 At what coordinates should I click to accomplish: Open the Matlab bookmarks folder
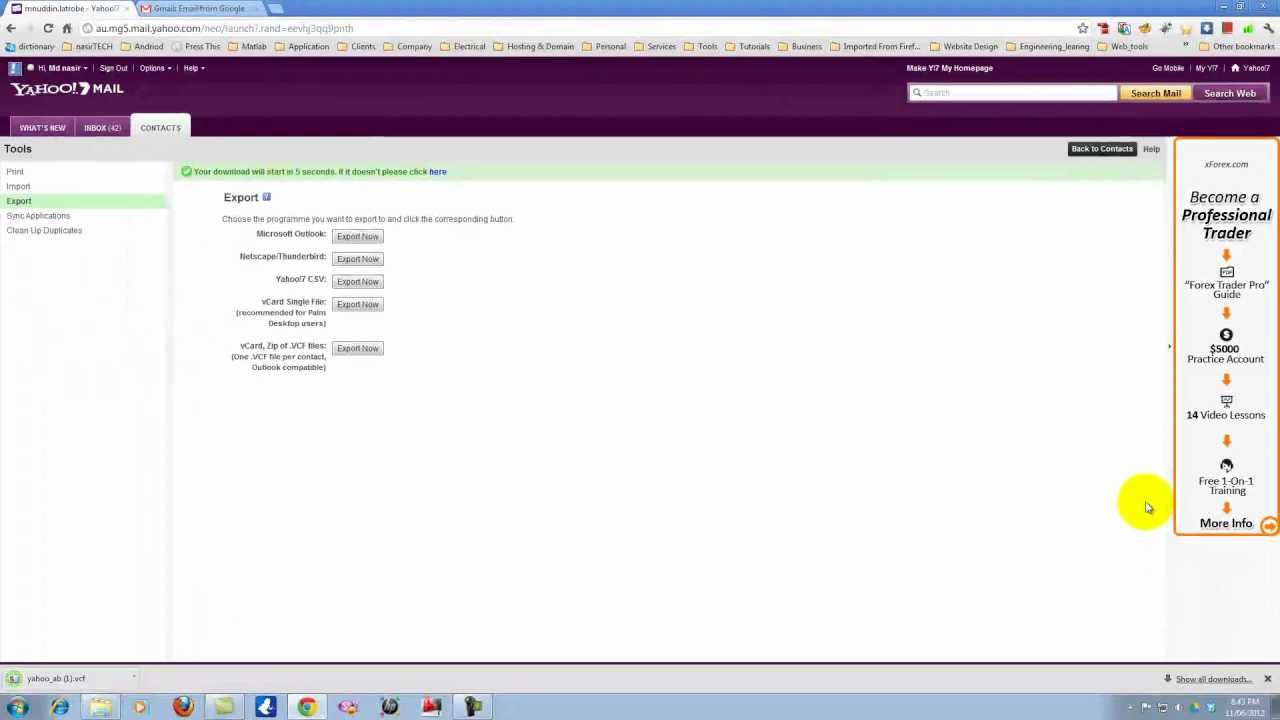tap(247, 47)
